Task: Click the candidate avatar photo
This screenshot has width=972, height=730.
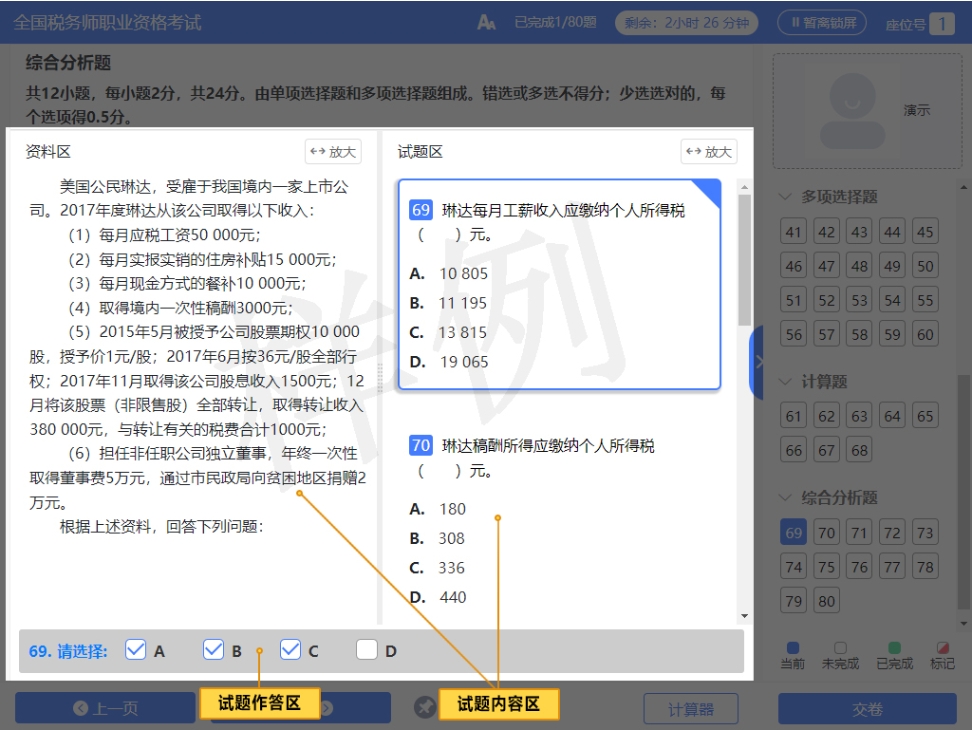Action: pyautogui.click(x=850, y=110)
